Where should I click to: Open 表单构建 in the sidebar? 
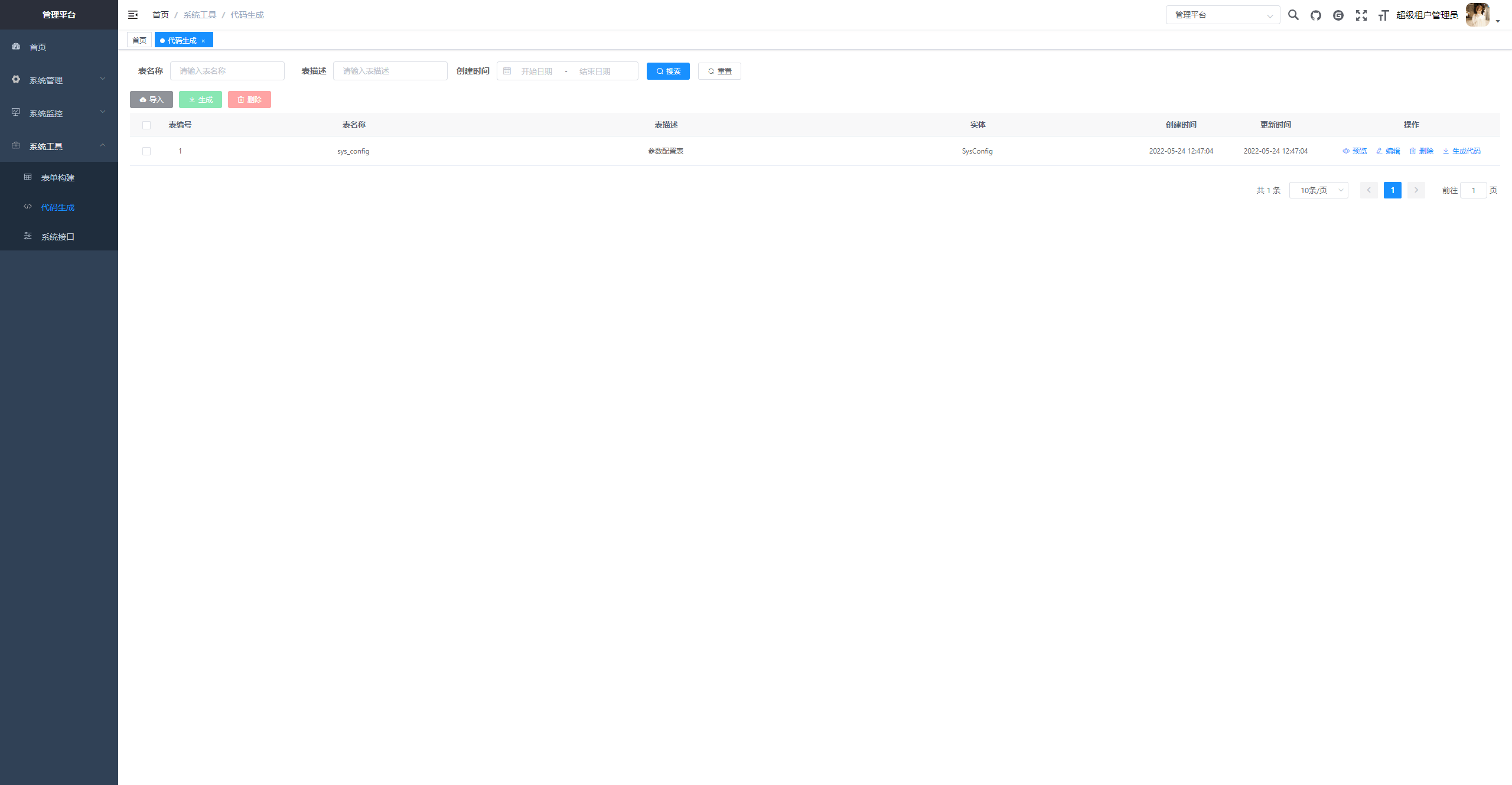pos(59,177)
